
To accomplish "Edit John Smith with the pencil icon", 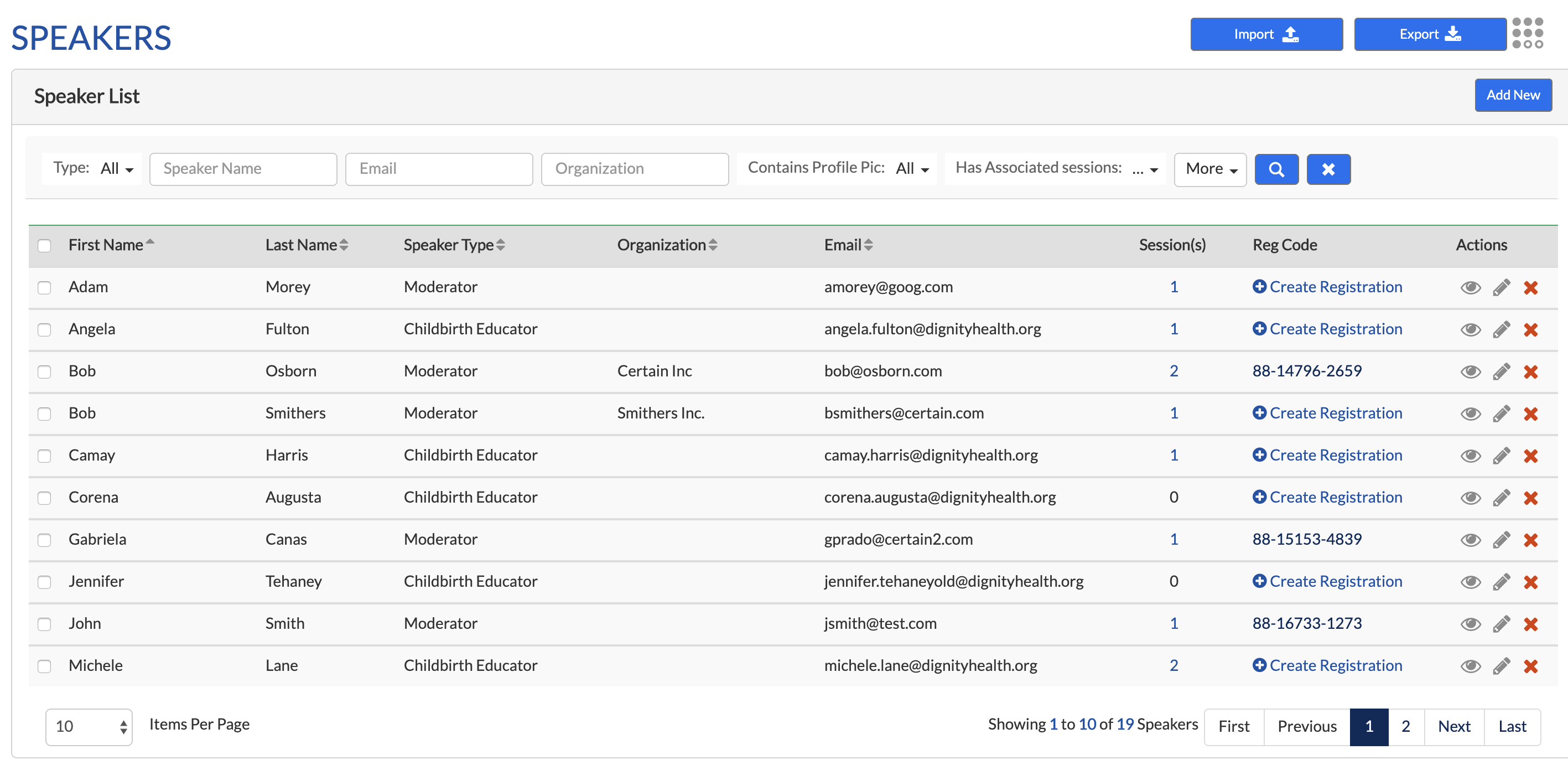I will pos(1502,624).
